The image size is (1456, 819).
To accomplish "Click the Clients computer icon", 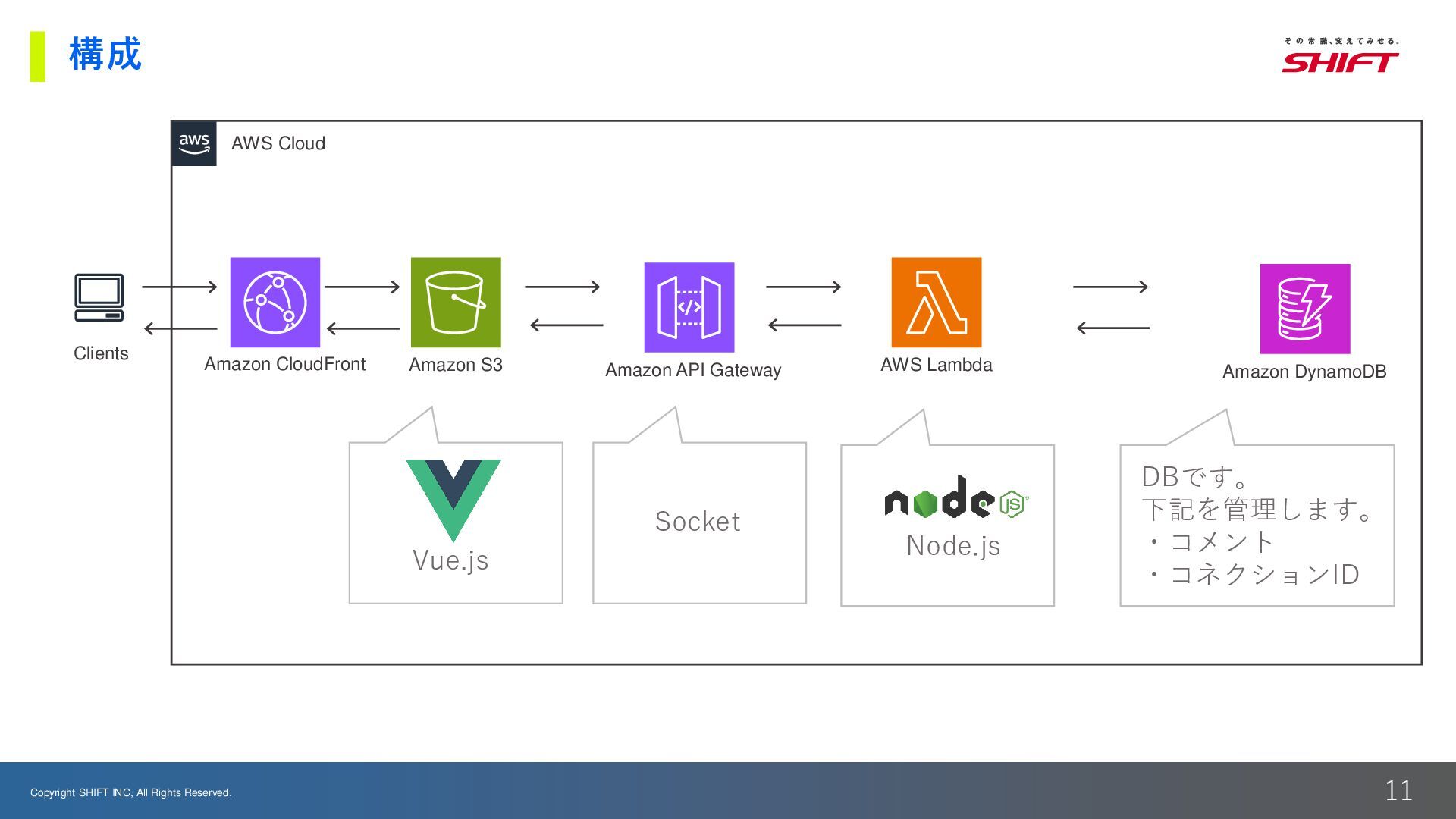I will (x=99, y=297).
